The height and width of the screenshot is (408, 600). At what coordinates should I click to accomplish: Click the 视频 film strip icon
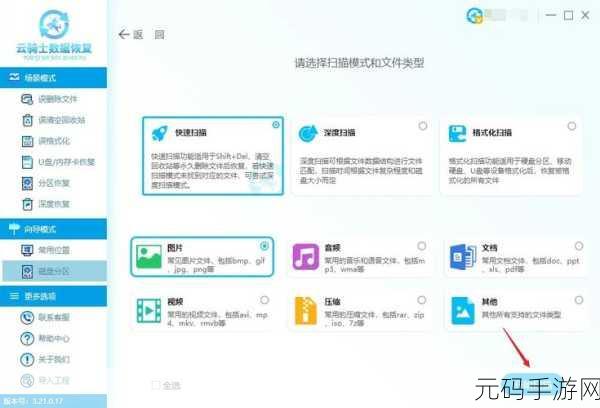coord(149,311)
